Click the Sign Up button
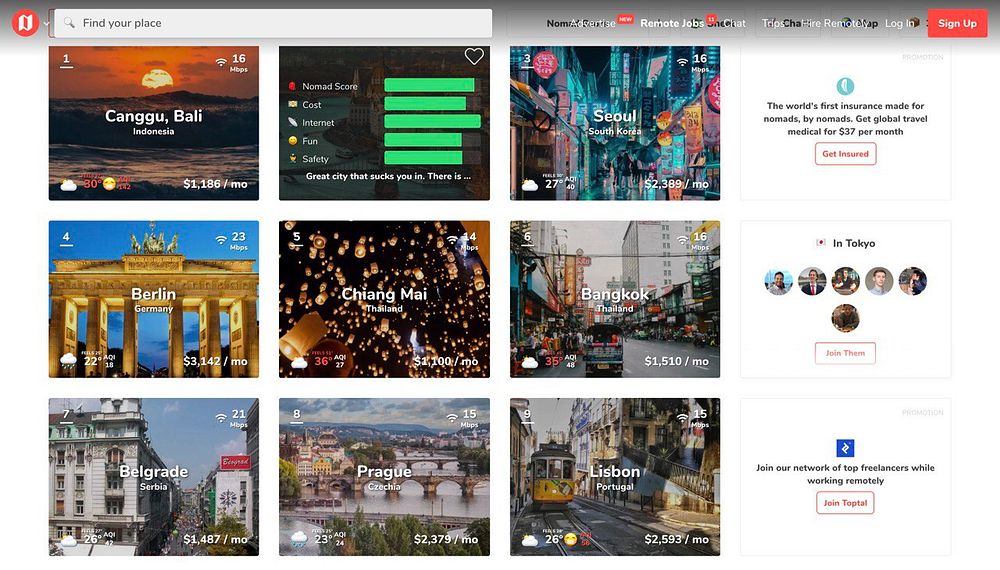This screenshot has width=1000, height=570. (957, 23)
